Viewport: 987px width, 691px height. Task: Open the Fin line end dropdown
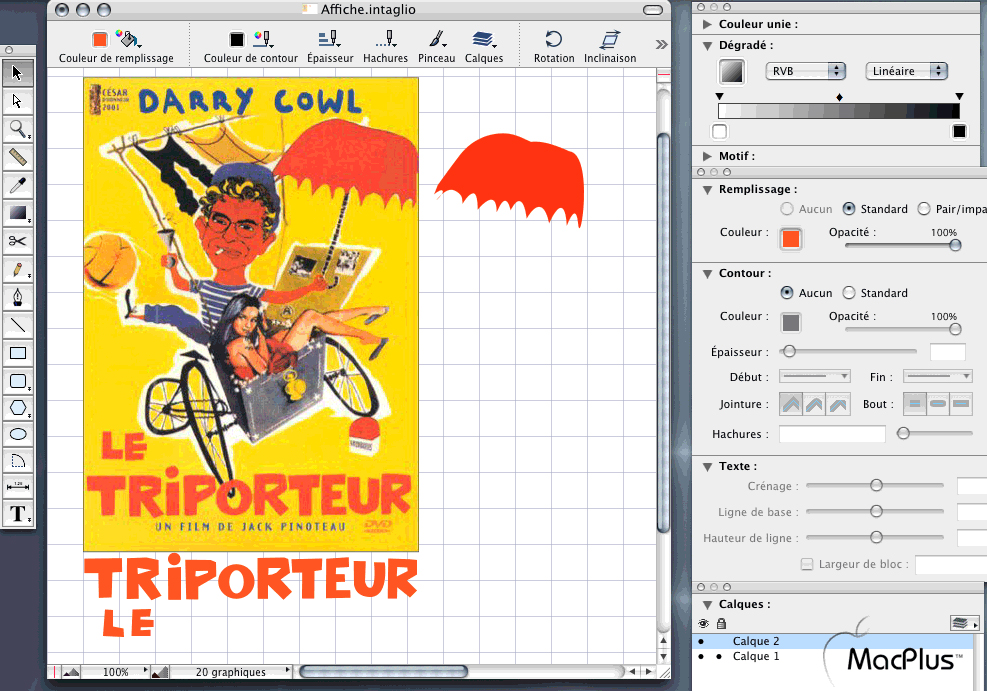pos(937,376)
